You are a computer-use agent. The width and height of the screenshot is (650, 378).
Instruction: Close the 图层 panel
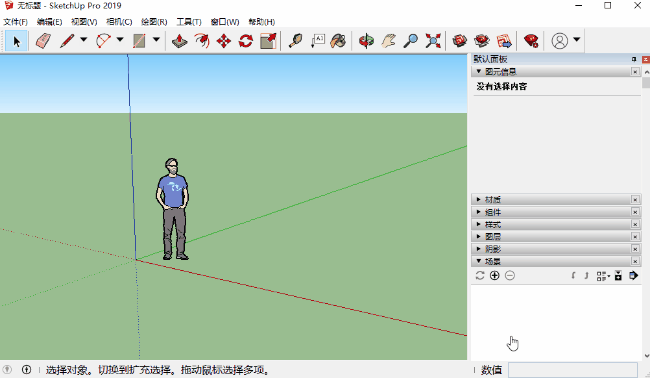click(x=635, y=237)
